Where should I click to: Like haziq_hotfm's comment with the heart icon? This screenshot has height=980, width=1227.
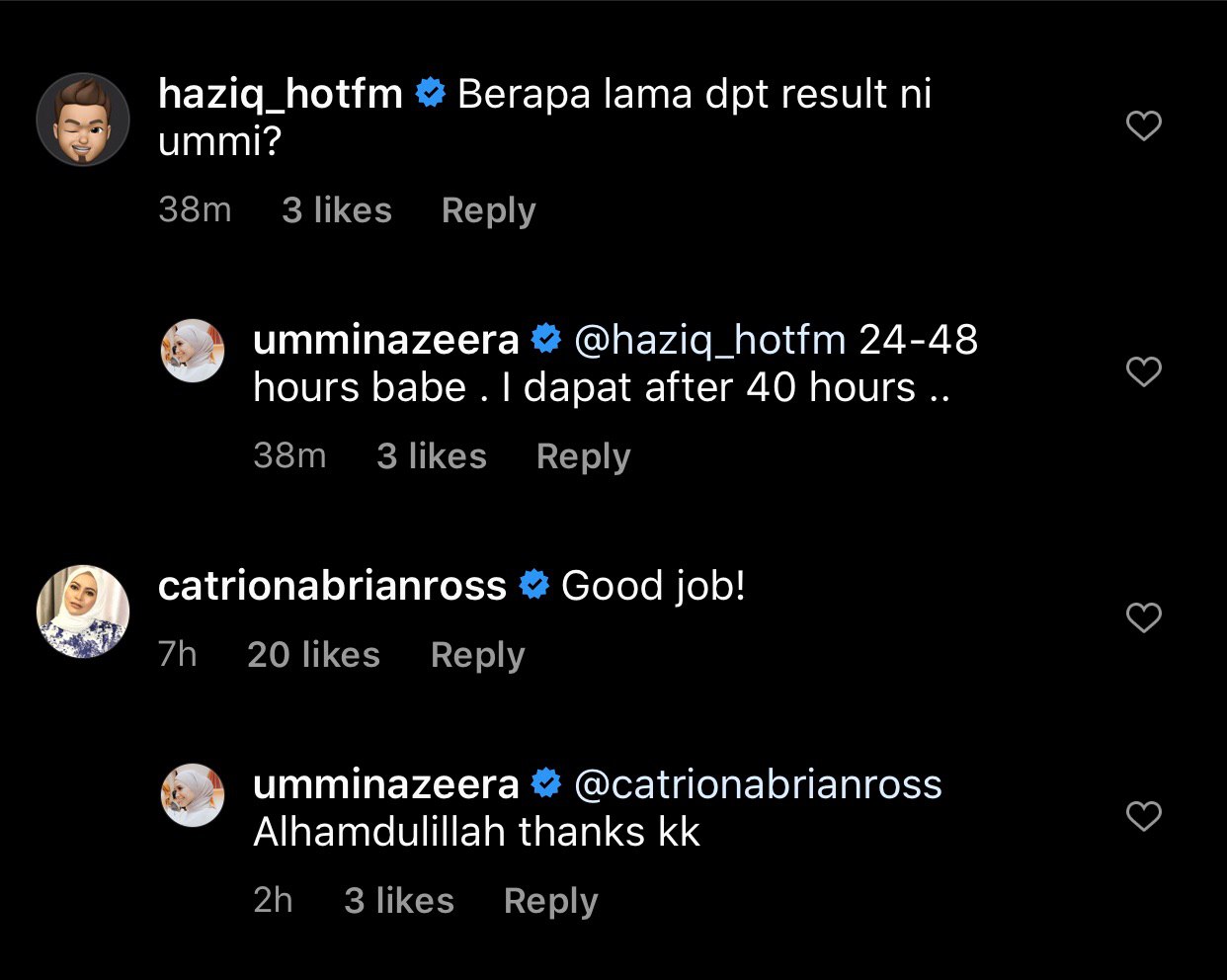(1144, 125)
